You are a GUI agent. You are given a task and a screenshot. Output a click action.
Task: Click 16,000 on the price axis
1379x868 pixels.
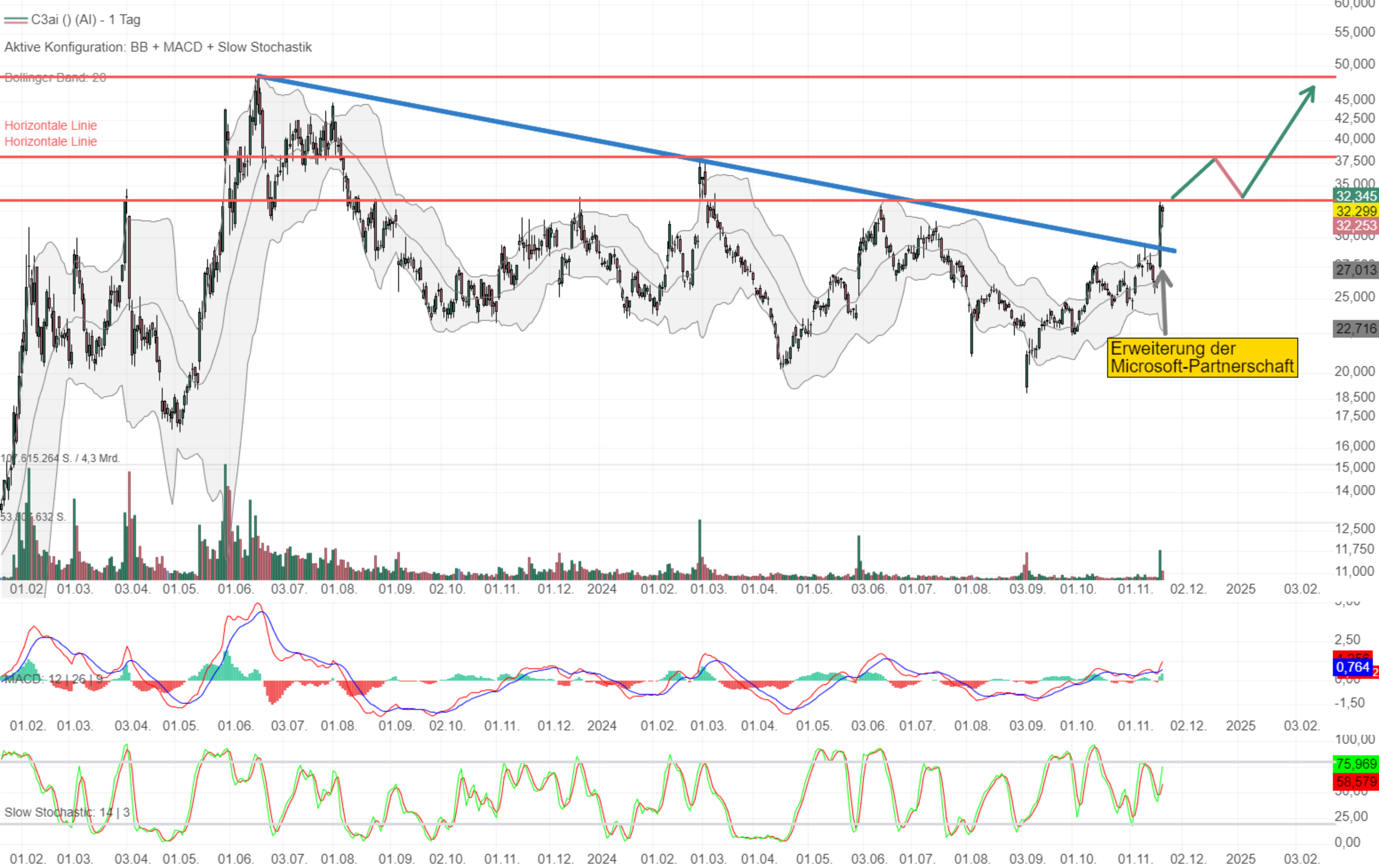pyautogui.click(x=1355, y=446)
